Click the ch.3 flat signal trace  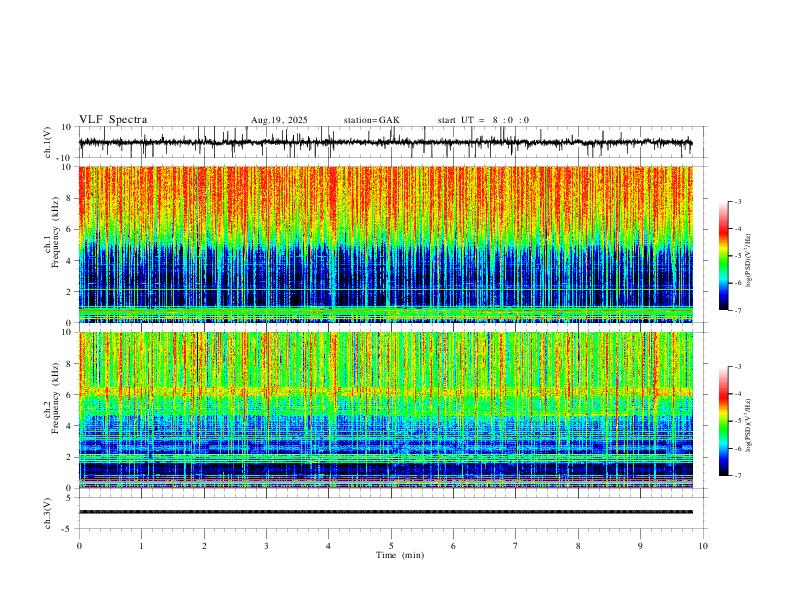(x=385, y=512)
